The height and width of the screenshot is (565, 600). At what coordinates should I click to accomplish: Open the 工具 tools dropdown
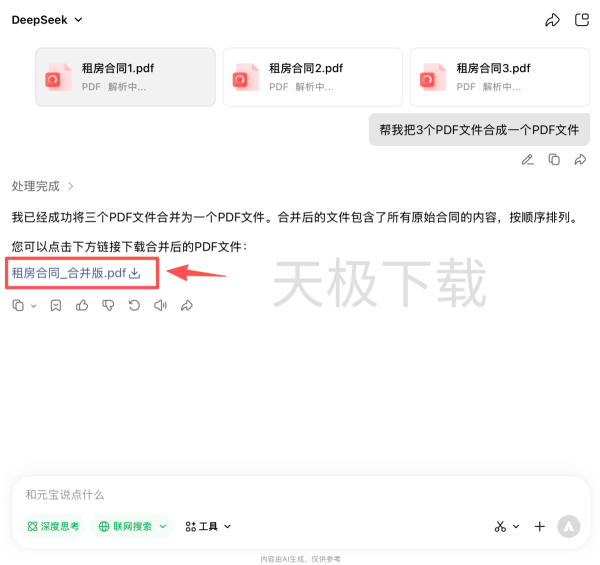[208, 526]
